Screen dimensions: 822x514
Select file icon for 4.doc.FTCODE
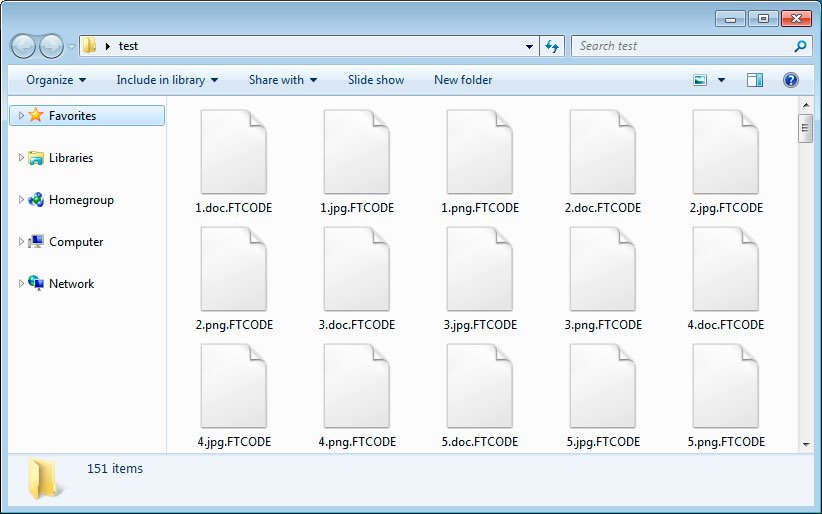click(726, 269)
